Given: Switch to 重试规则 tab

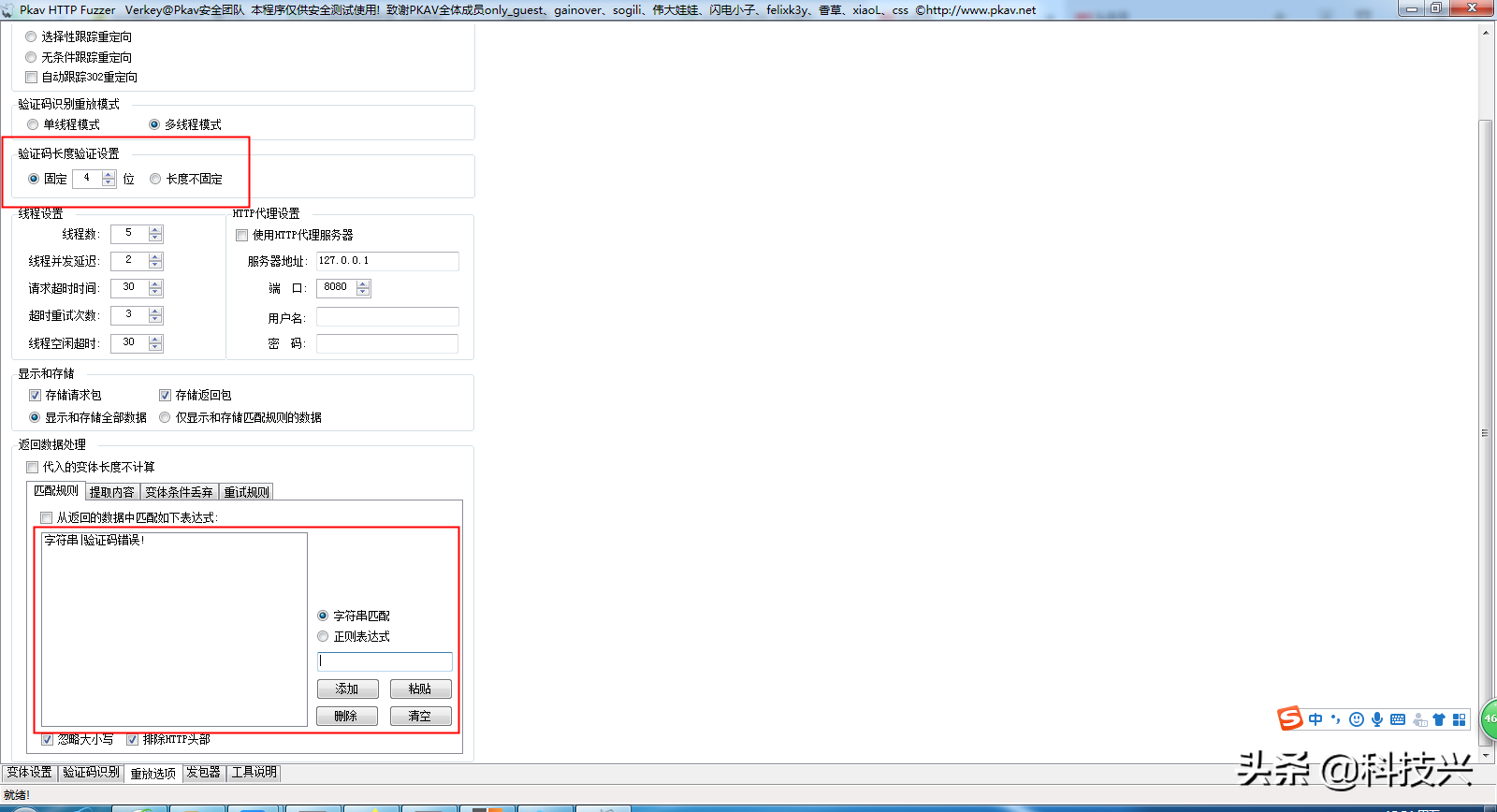Looking at the screenshot, I should (246, 492).
